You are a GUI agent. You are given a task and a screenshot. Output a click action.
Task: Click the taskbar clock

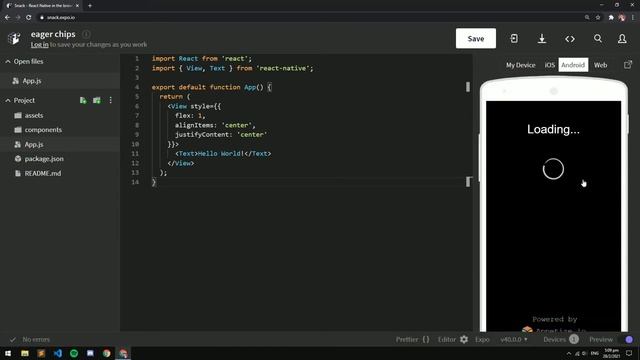click(611, 353)
